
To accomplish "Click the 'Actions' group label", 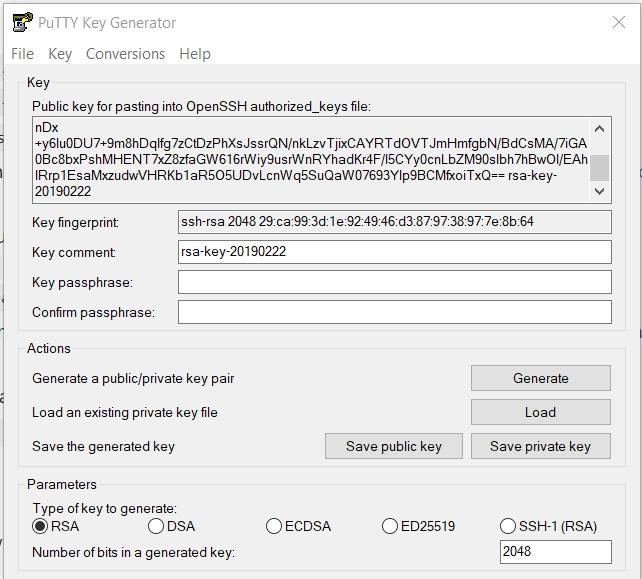I will click(49, 348).
